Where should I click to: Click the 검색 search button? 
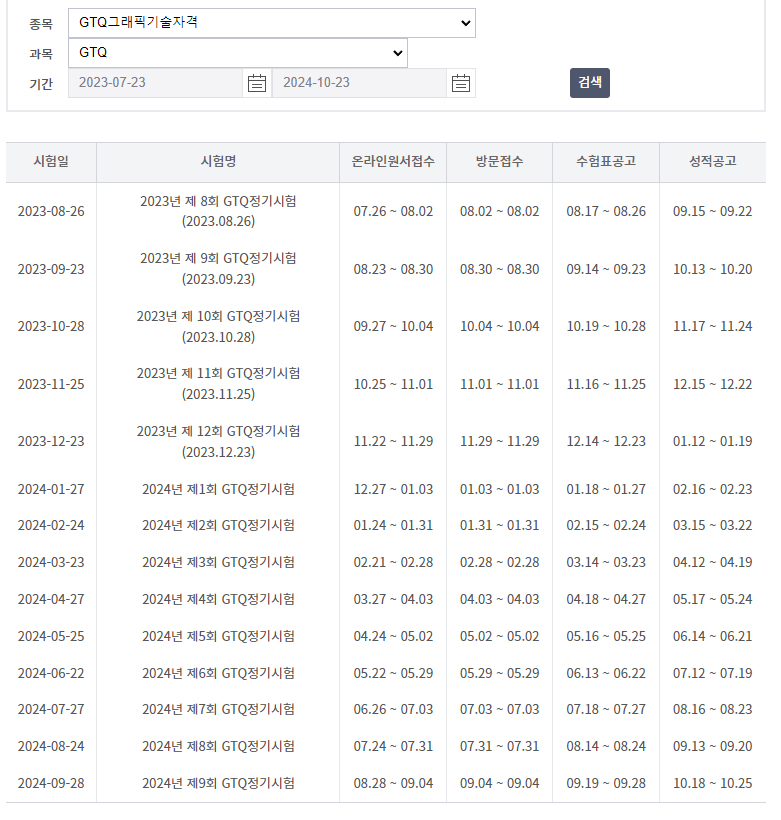pyautogui.click(x=590, y=83)
